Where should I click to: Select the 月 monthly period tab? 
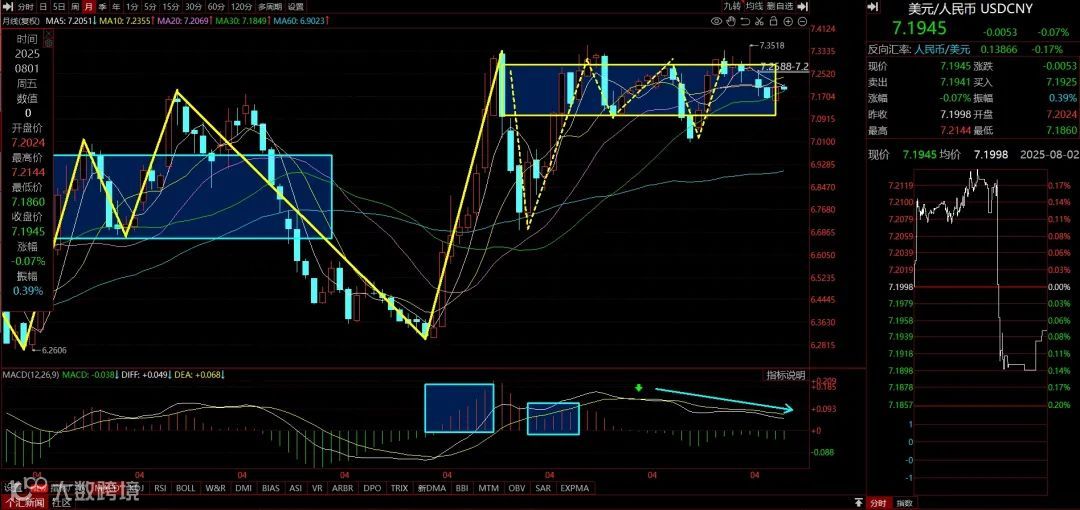click(x=88, y=7)
